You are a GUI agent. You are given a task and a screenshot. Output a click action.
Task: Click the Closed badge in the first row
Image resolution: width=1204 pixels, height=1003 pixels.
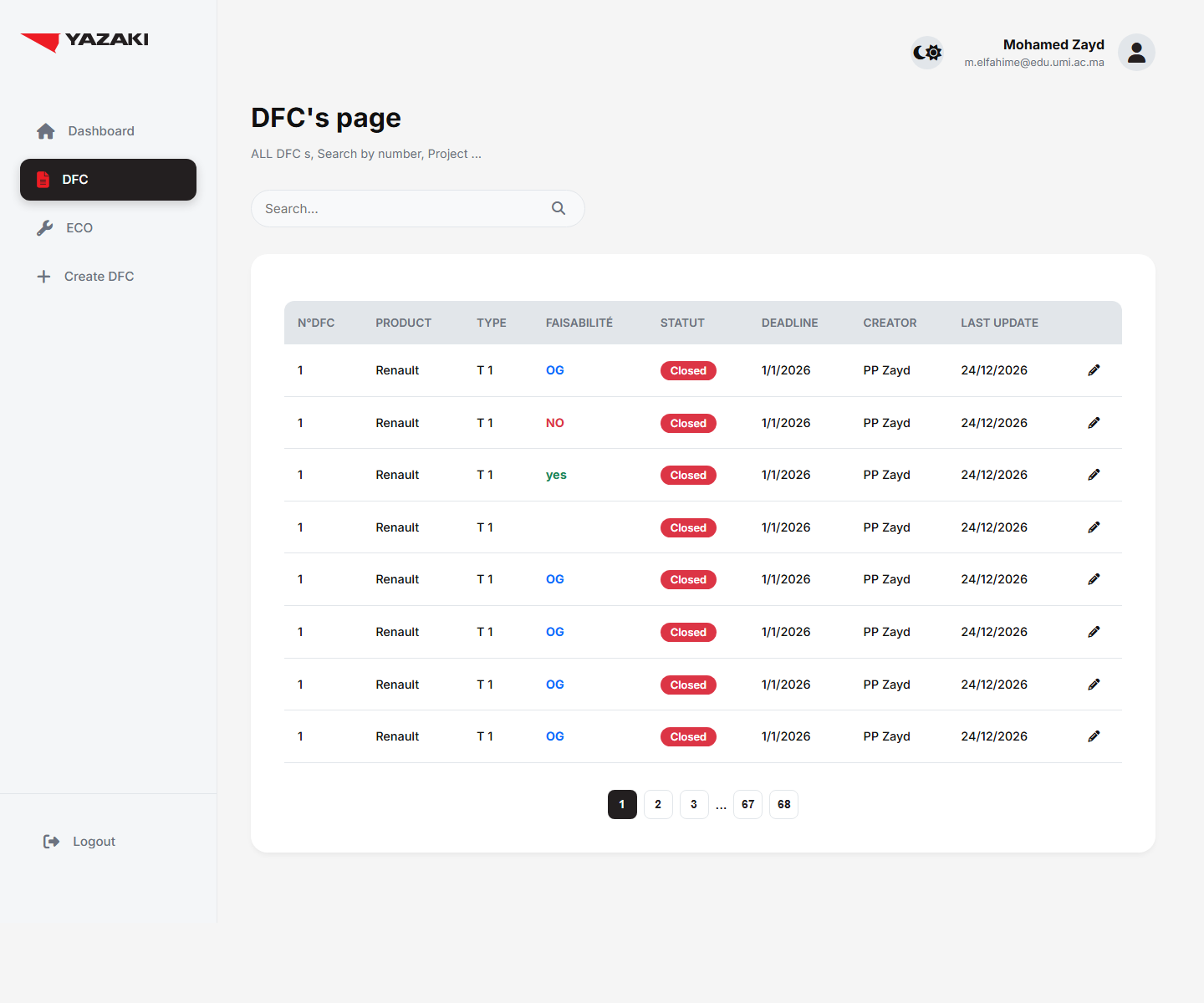[x=688, y=370]
